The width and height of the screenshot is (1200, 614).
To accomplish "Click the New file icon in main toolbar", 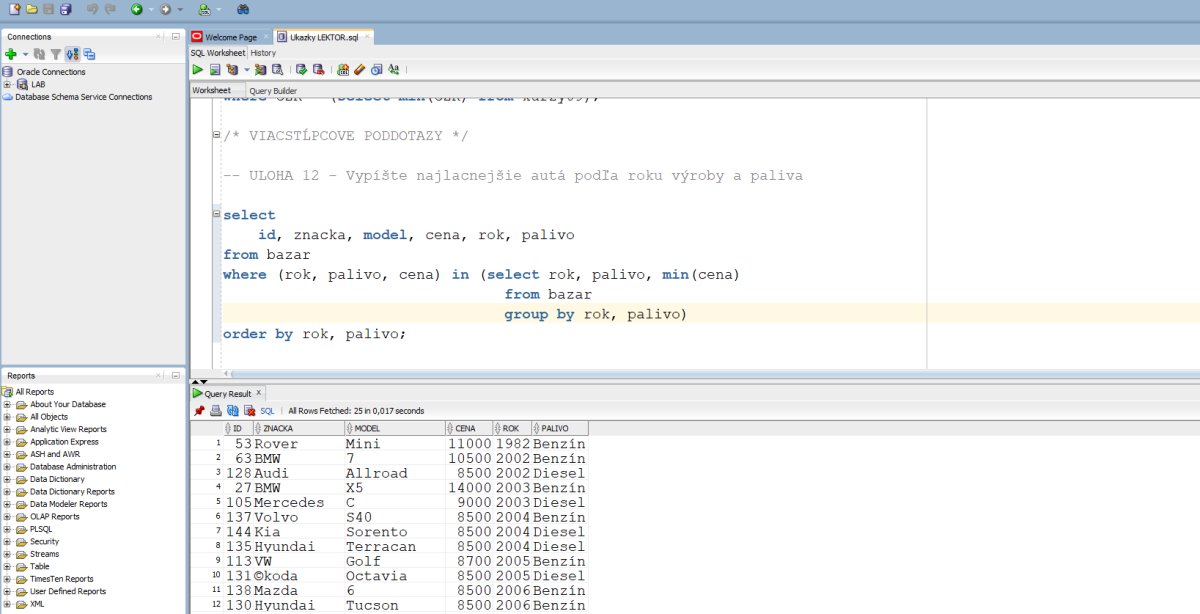I will (14, 9).
